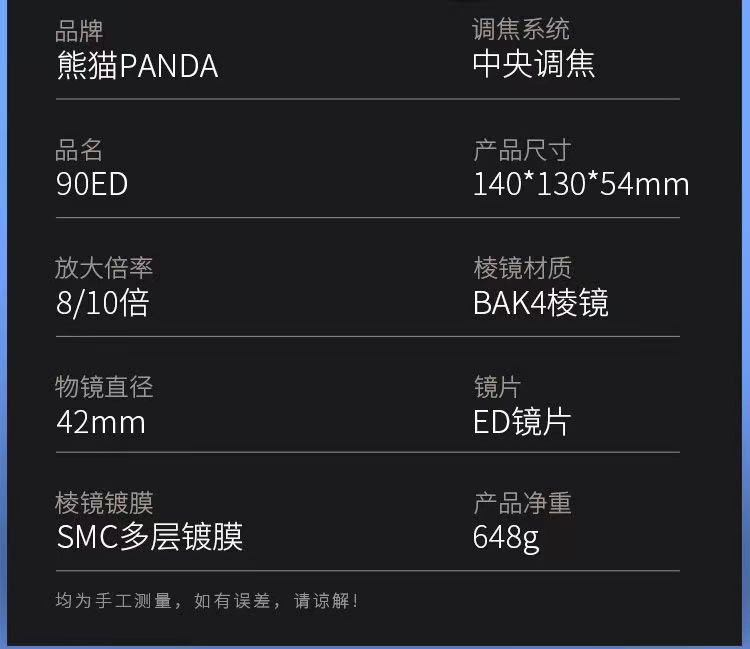The image size is (750, 649).
Task: Select the 品名 heading text
Action: 79,151
